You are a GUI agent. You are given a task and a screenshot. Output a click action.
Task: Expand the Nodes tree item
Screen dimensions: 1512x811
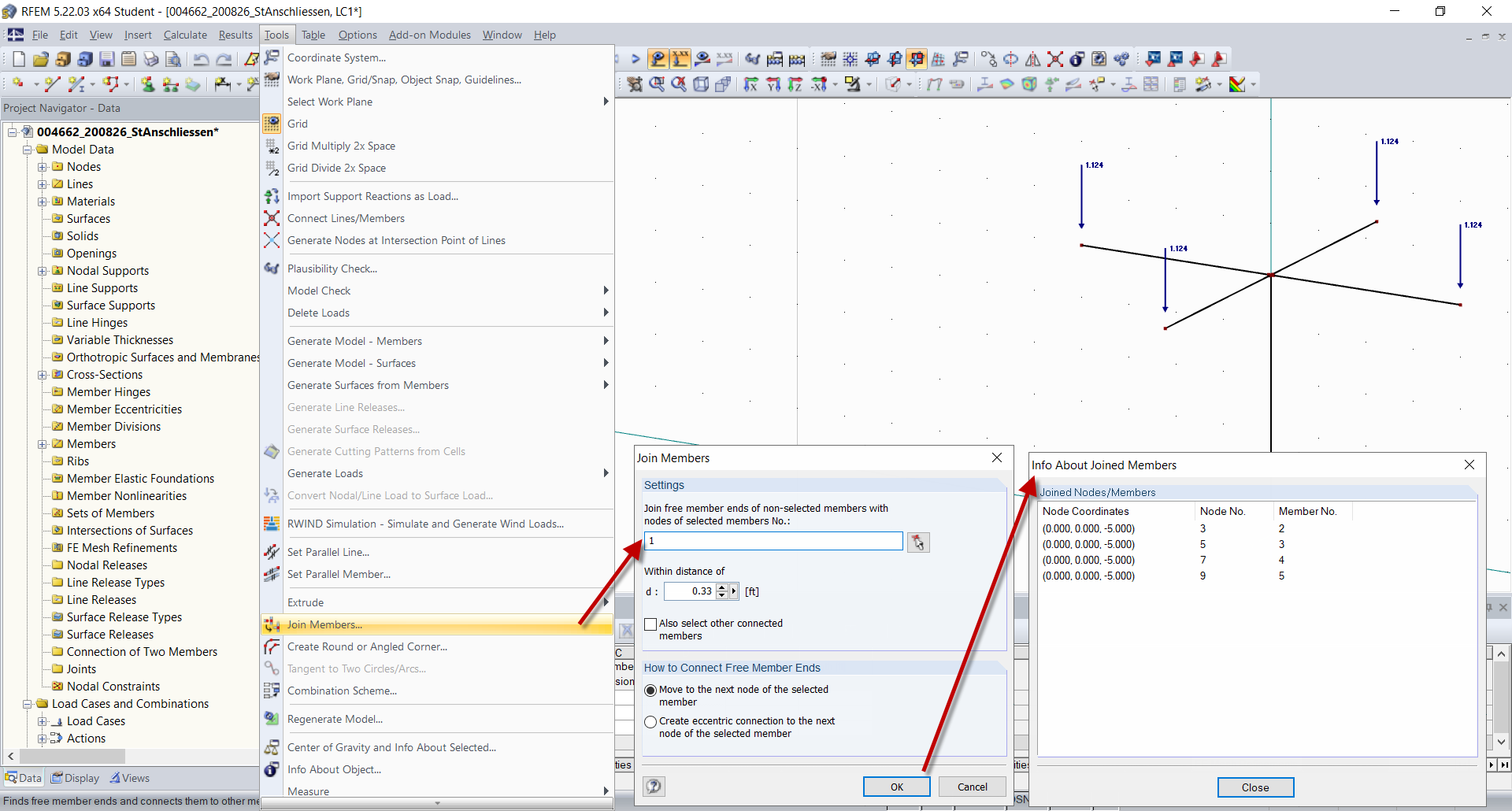coord(43,167)
